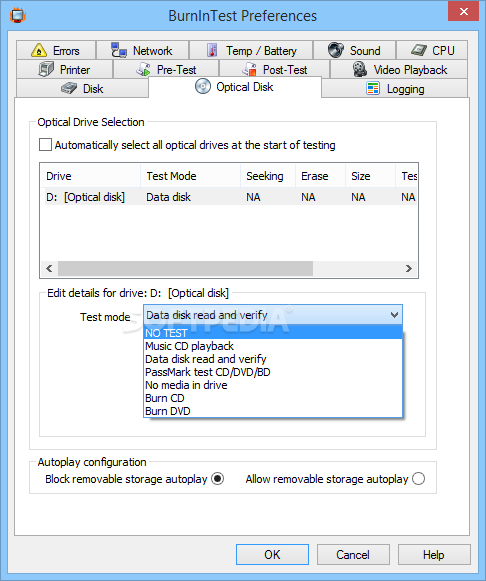Click the Seeking column header

(268, 176)
